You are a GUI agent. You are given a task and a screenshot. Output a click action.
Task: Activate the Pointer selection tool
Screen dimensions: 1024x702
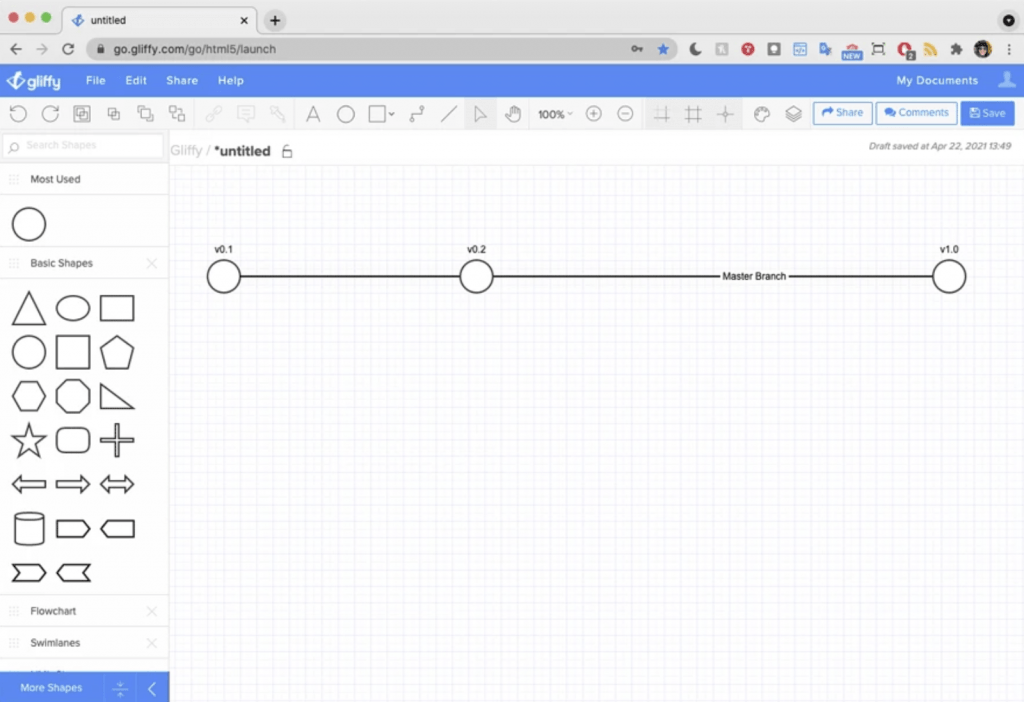(x=480, y=114)
